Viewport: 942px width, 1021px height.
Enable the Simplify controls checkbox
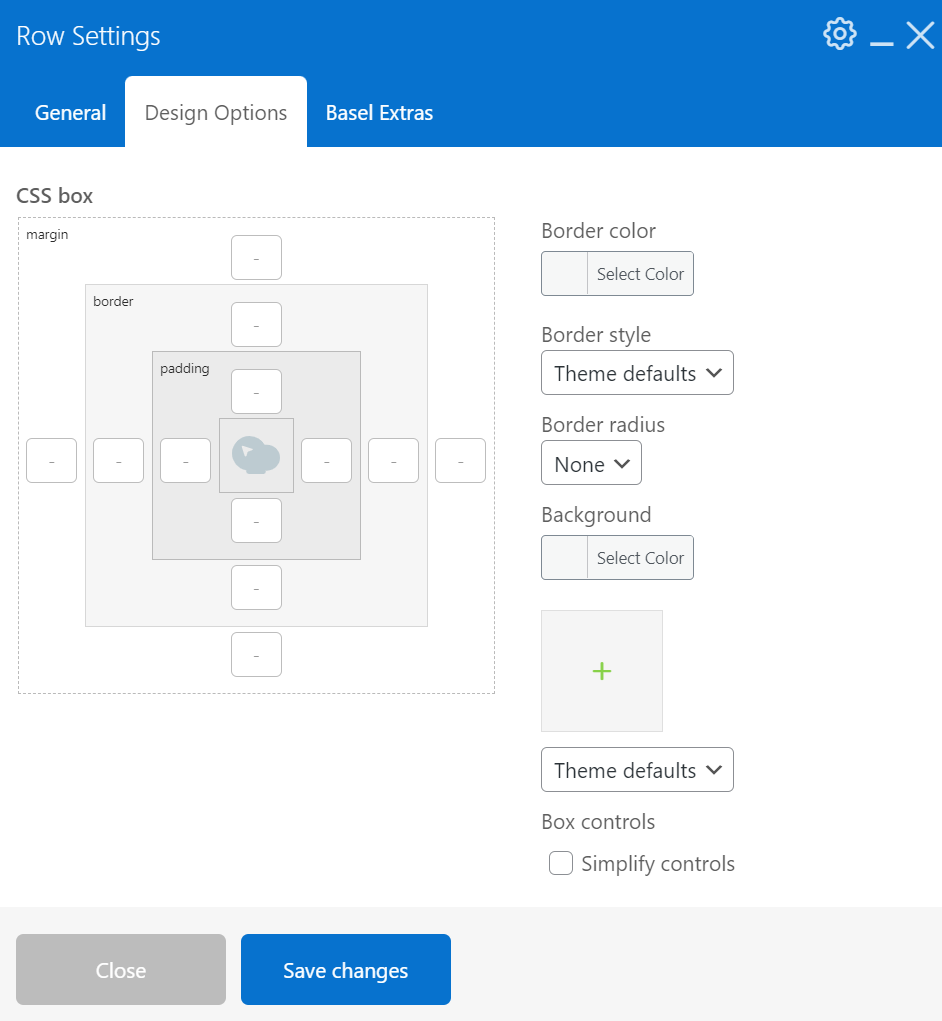[x=561, y=863]
